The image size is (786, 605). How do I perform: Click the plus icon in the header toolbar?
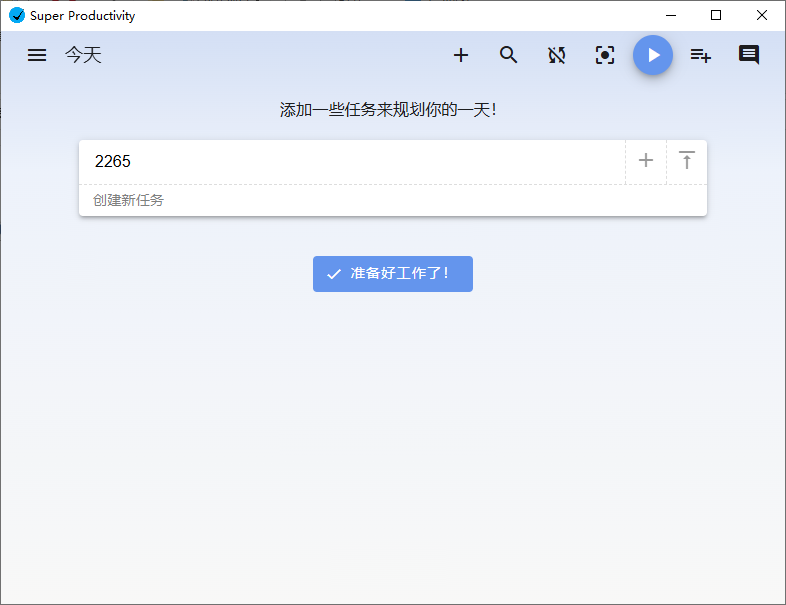(461, 55)
